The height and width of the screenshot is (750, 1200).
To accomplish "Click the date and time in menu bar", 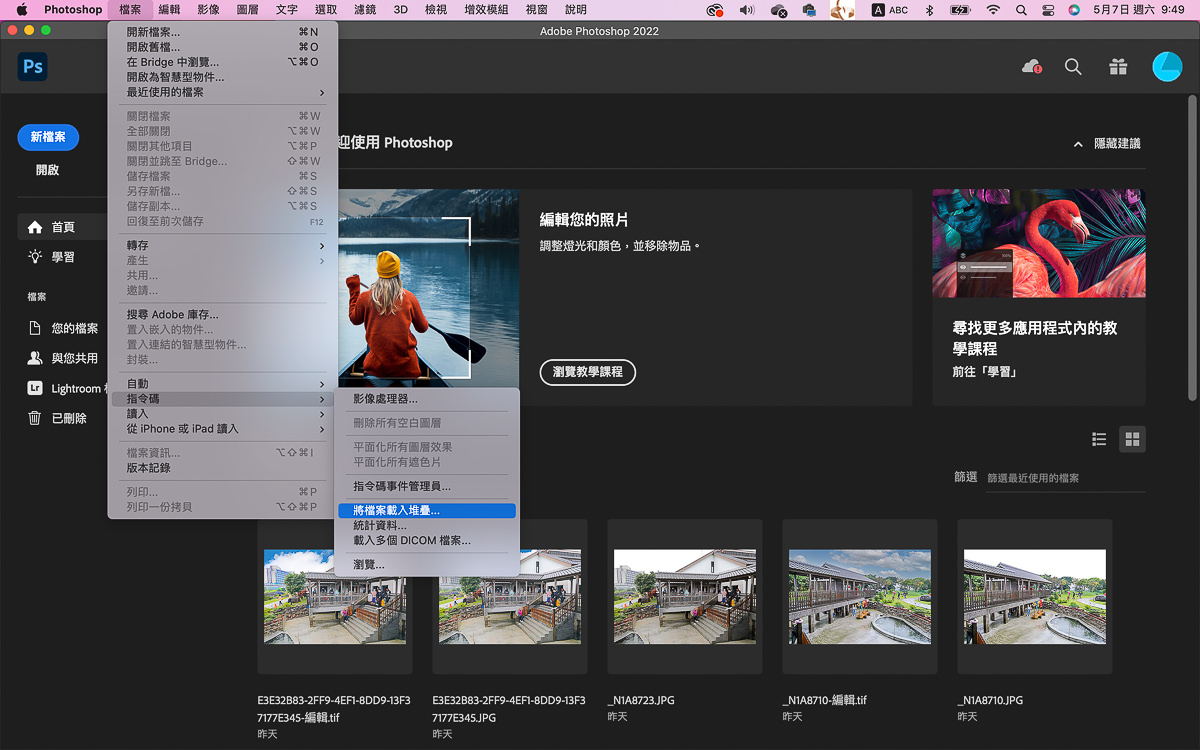I will (x=1139, y=10).
